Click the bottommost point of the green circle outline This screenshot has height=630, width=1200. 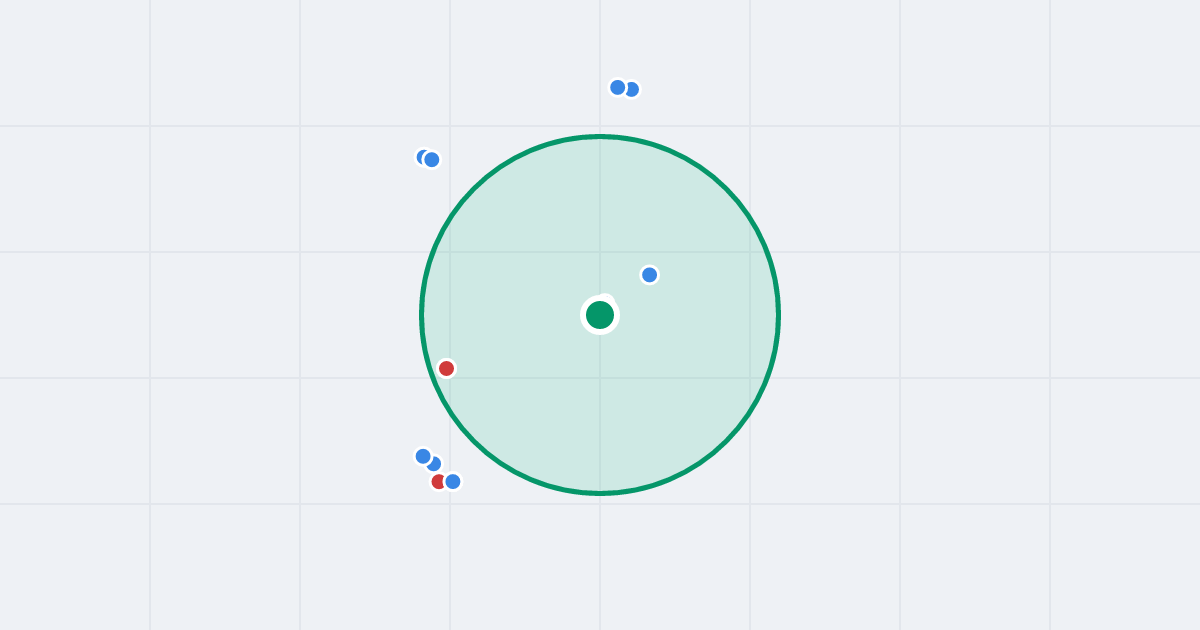click(x=600, y=493)
